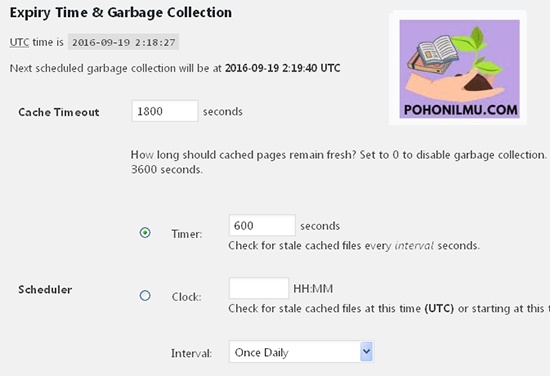The height and width of the screenshot is (376, 550).
Task: Click the empty Clock HH:MM input field
Action: pos(259,288)
